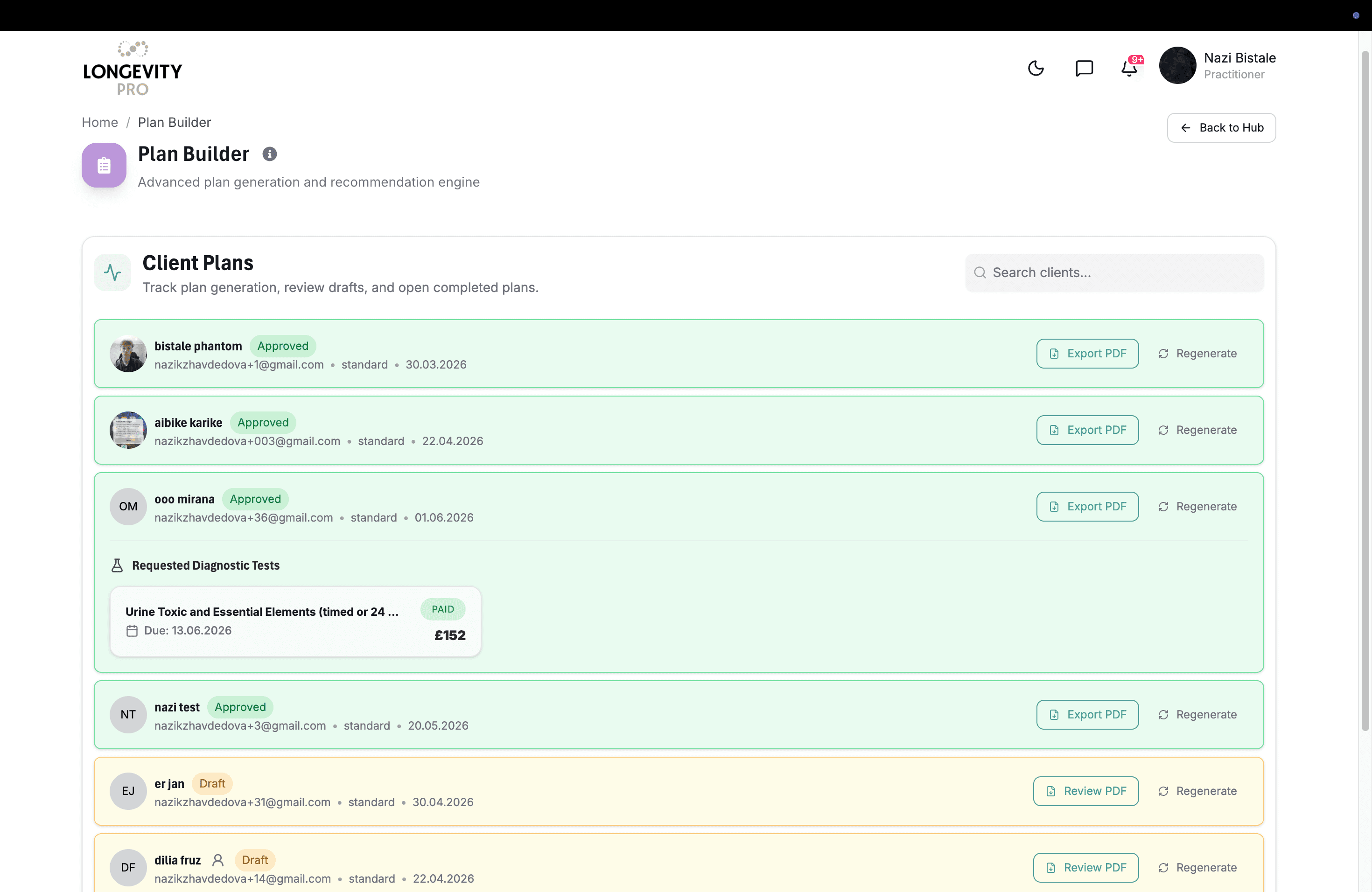The image size is (1372, 892).
Task: Click the £152 price
Action: pyautogui.click(x=450, y=635)
